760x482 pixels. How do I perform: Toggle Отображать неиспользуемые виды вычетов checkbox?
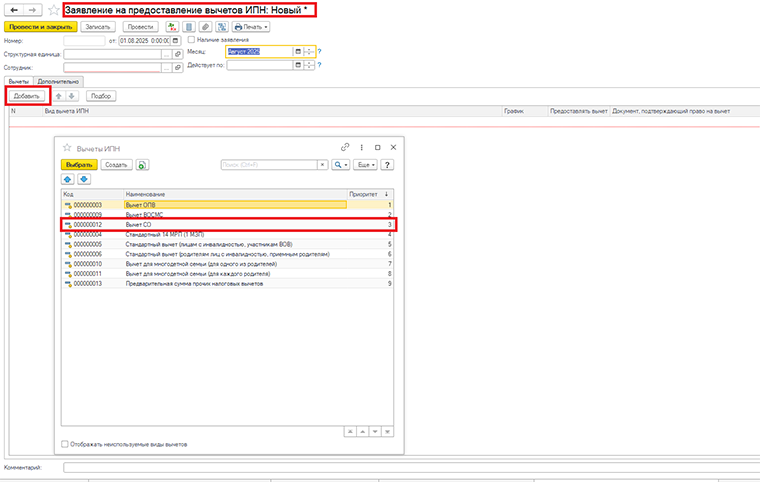click(x=66, y=444)
